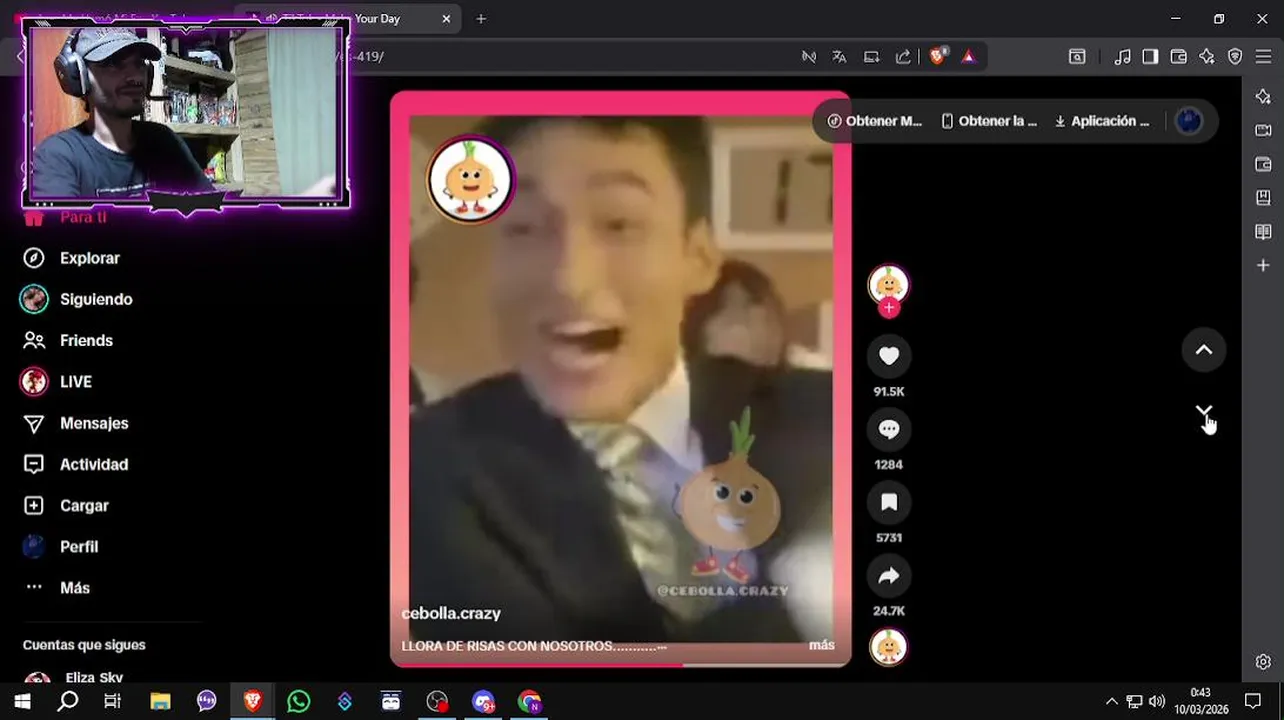Expand the caption with the más link
Screen dimensions: 1284x720
pyautogui.click(x=822, y=645)
